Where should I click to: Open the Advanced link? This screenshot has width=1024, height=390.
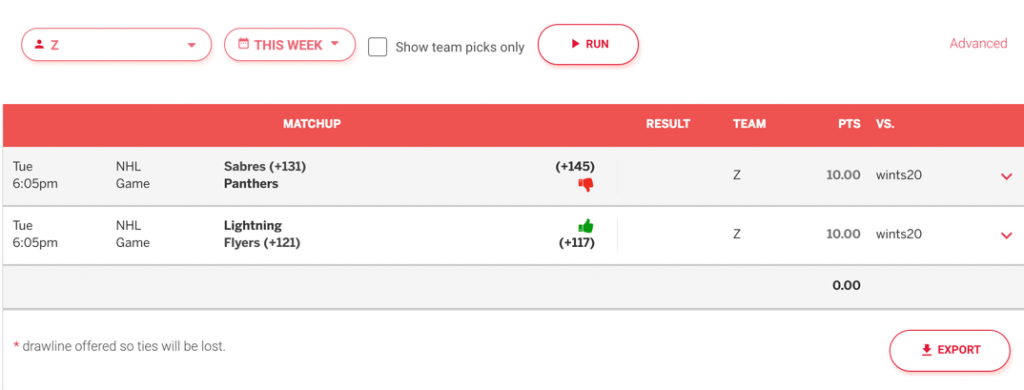point(978,43)
